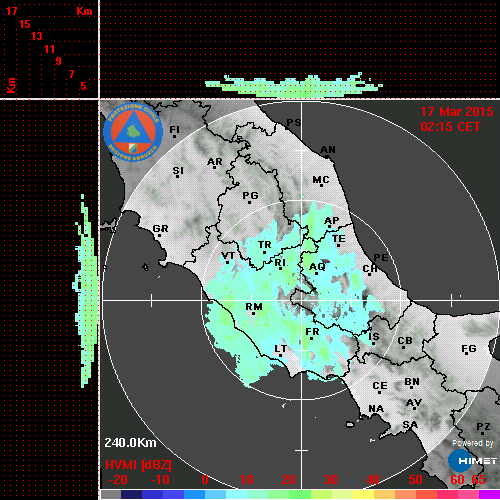500x500 pixels.
Task: Pick the magenta 65 dBZ color swatch
Action: [489, 494]
